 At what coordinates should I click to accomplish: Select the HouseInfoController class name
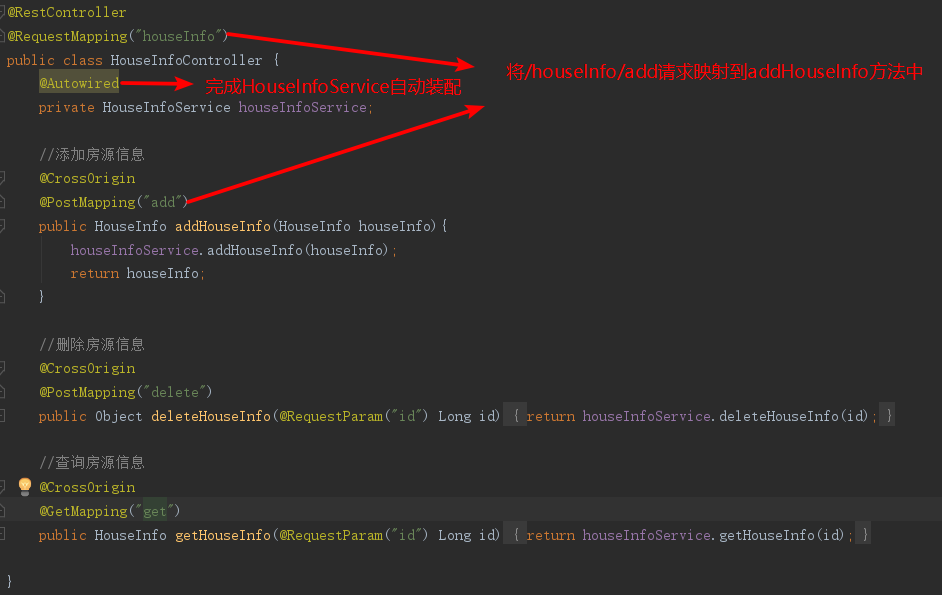186,60
